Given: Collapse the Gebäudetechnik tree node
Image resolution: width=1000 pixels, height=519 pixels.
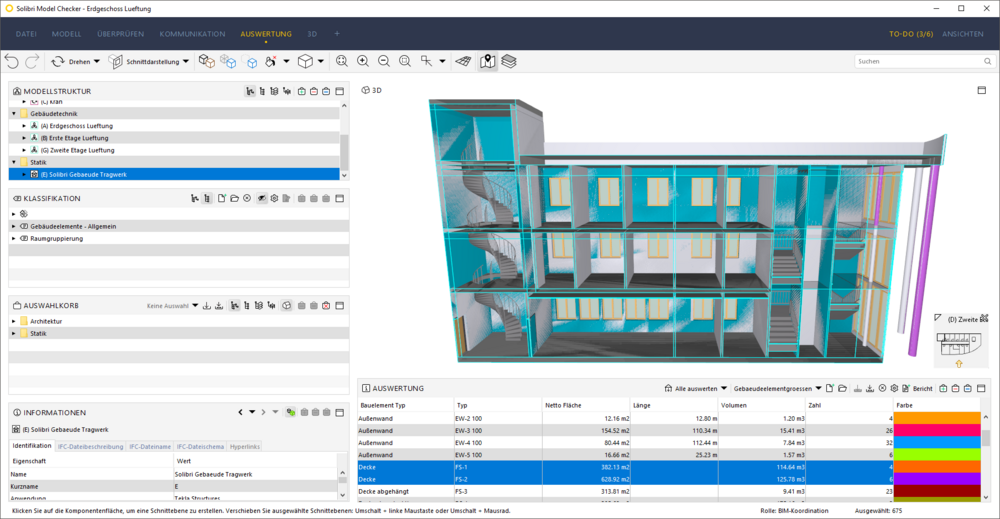Looking at the screenshot, I should click(14, 113).
